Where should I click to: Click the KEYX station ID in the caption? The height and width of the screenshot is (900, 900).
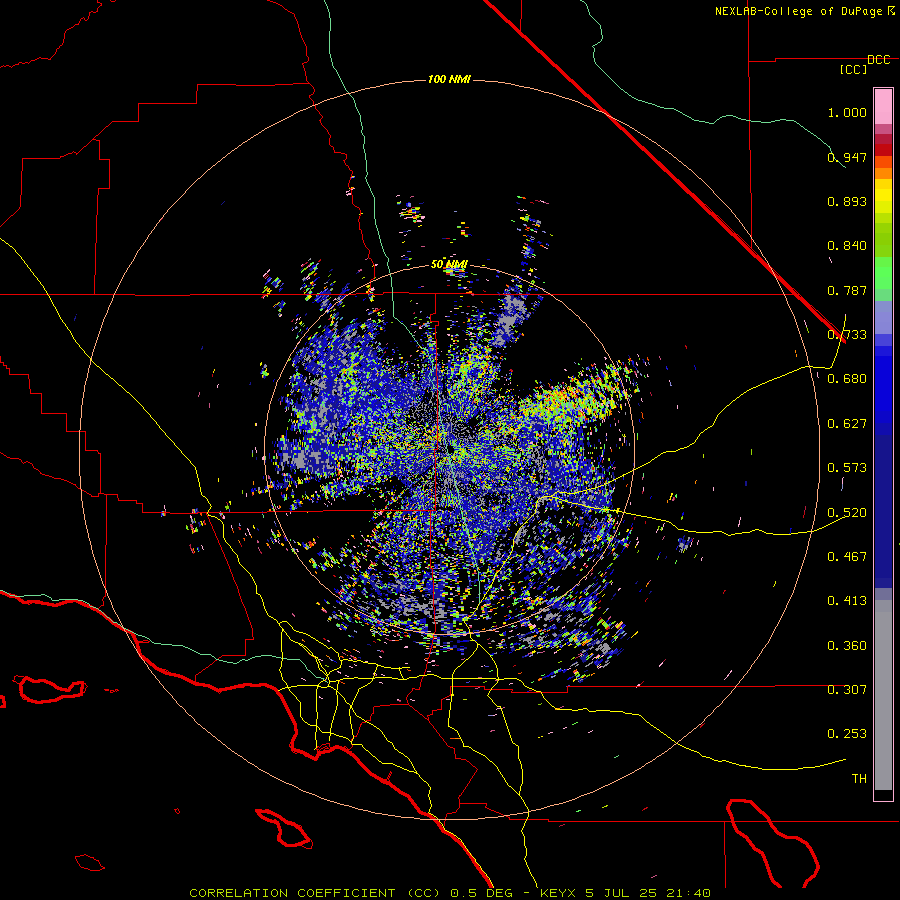pos(558,893)
